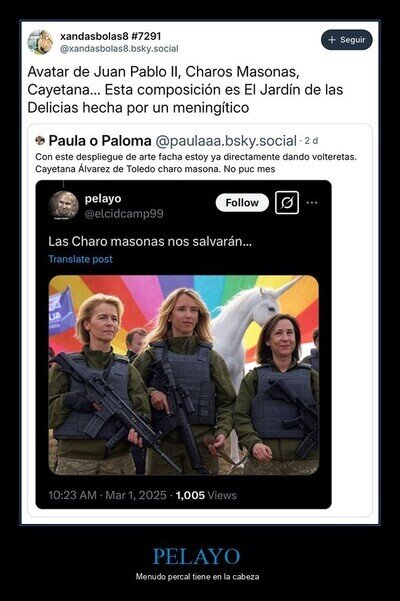Click the plus icon inside Seguir button
This screenshot has width=400, height=601.
coord(332,40)
